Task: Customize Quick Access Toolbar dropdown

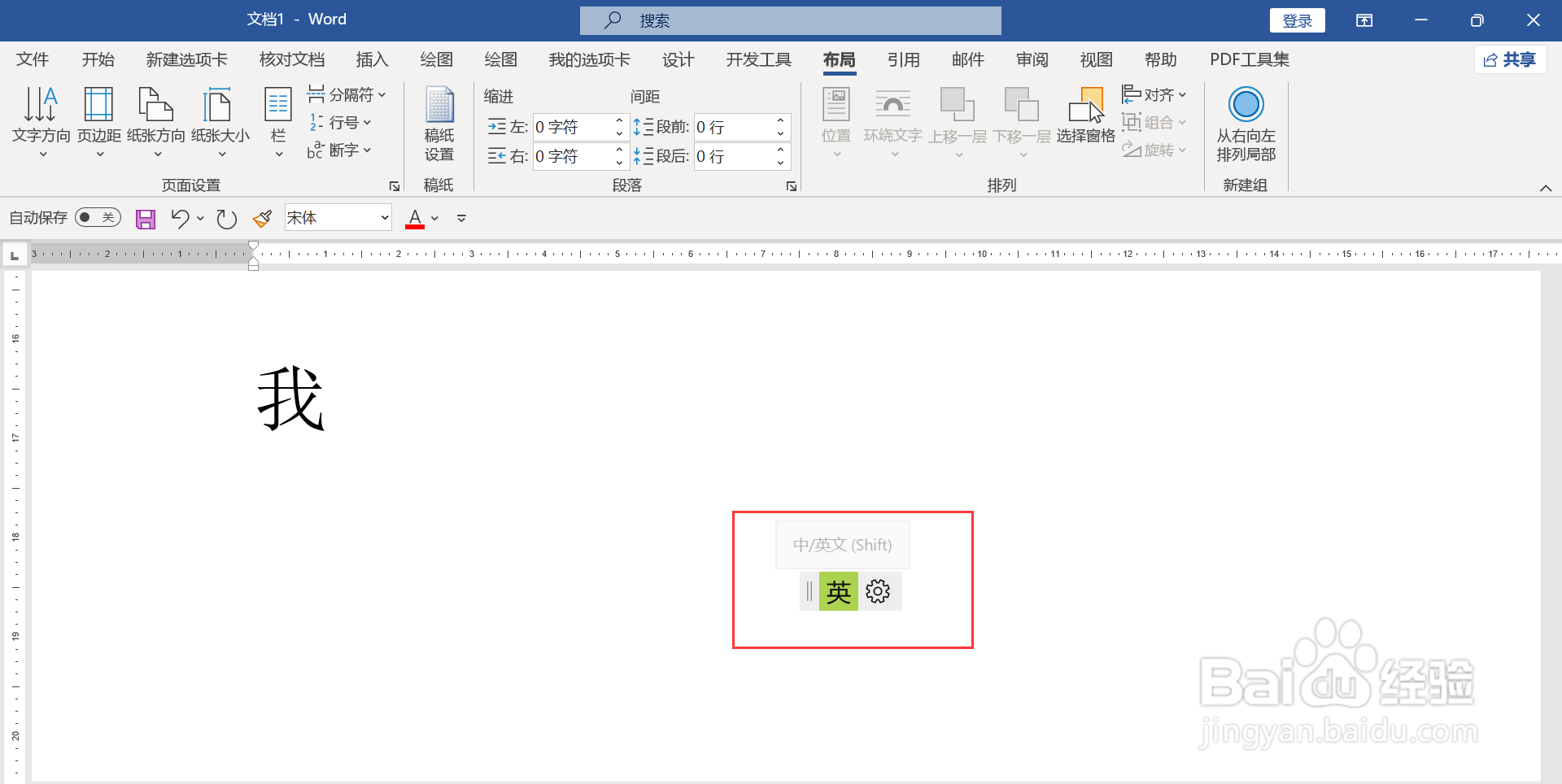Action: coord(461,218)
